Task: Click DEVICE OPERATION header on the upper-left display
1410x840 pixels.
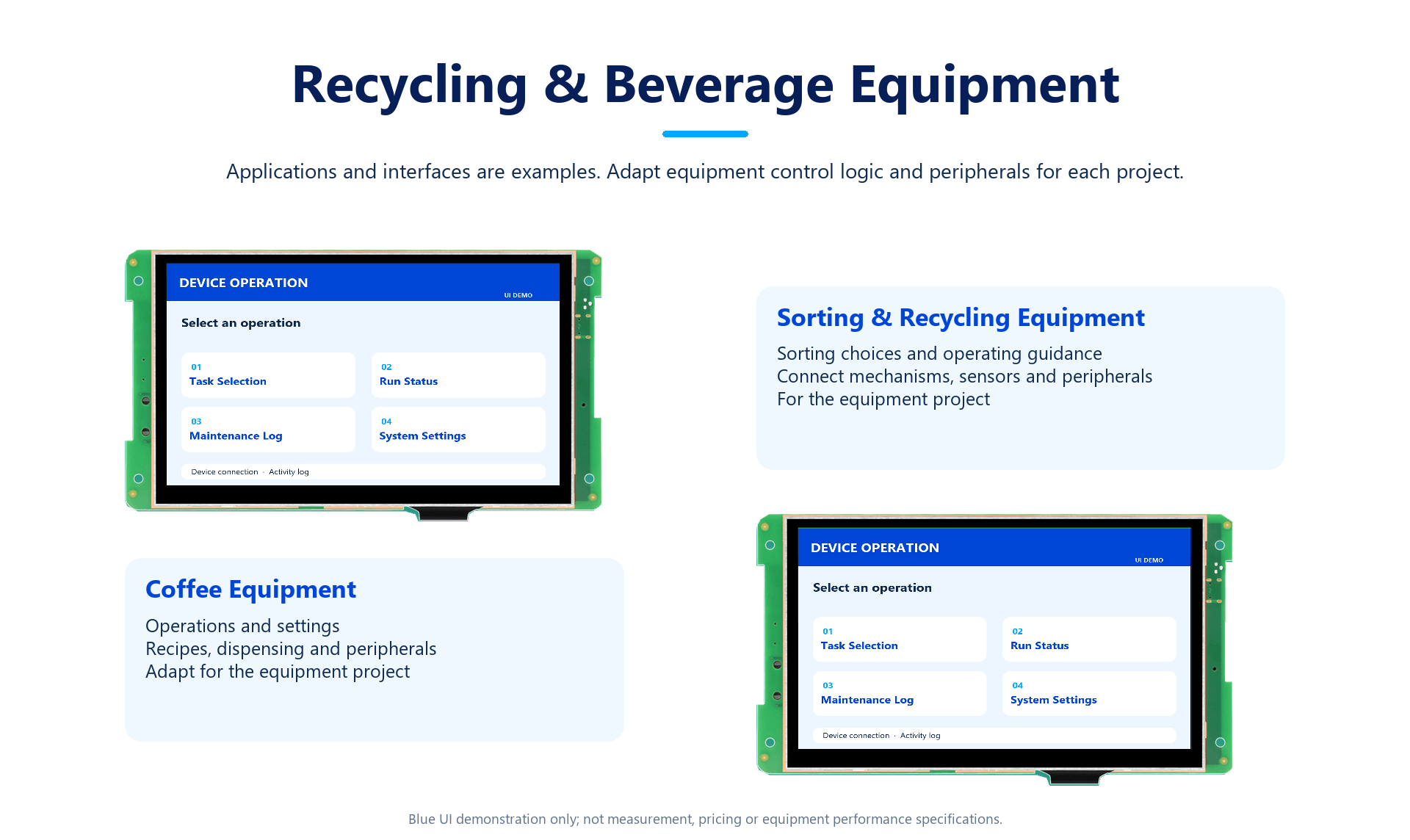Action: pyautogui.click(x=243, y=283)
